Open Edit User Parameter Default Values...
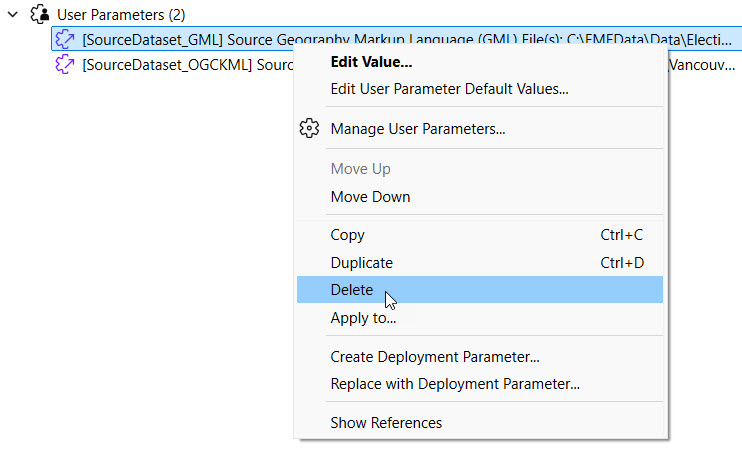 pos(449,89)
